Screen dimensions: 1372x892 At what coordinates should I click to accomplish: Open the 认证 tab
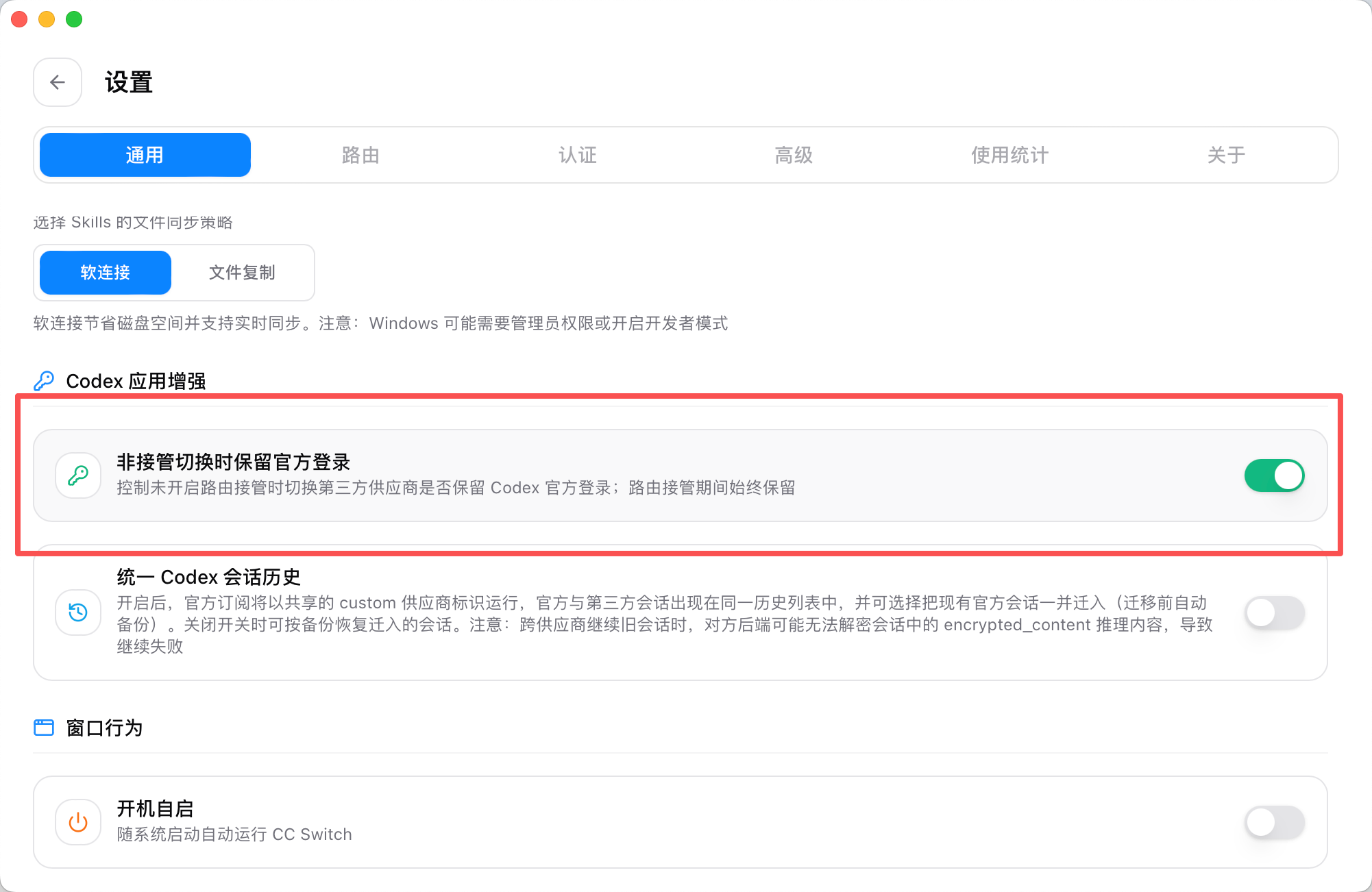click(578, 155)
